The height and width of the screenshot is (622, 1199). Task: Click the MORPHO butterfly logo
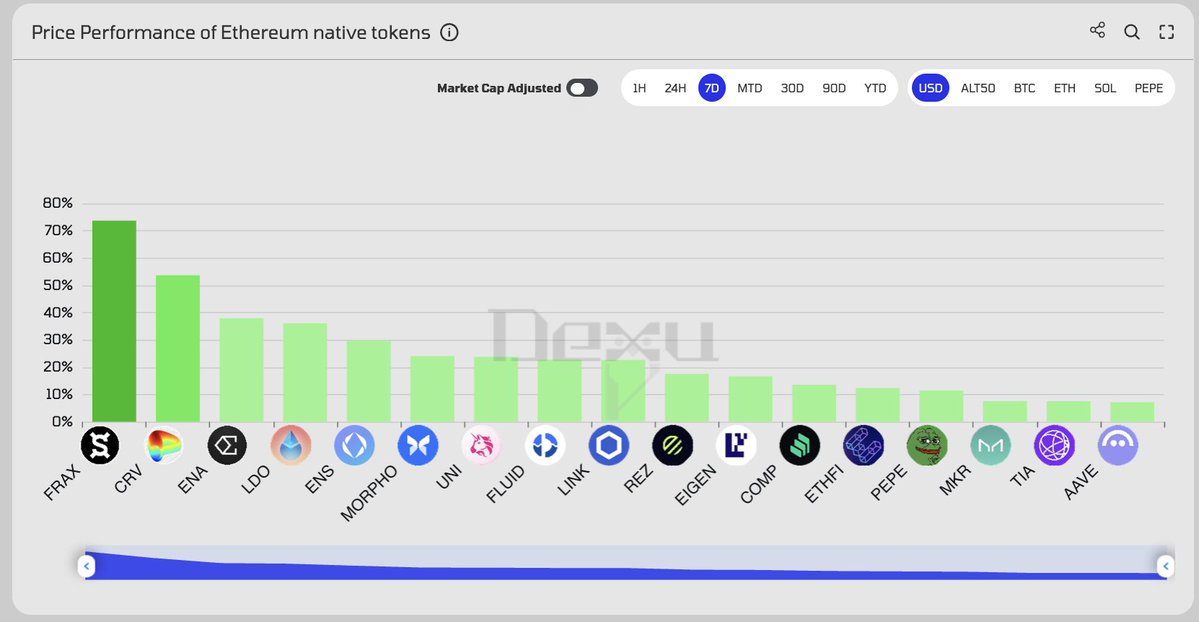418,445
